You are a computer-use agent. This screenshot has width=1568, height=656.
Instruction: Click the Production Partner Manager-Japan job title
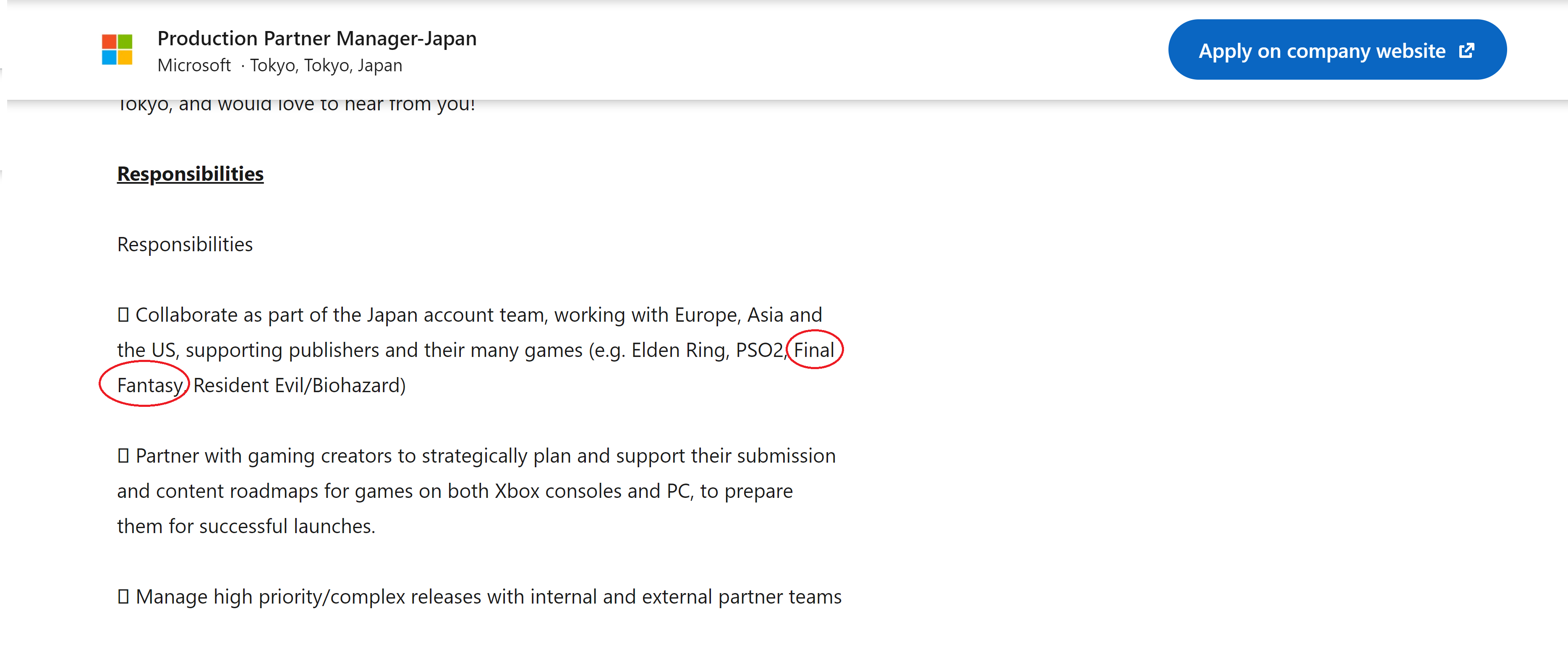pos(316,38)
